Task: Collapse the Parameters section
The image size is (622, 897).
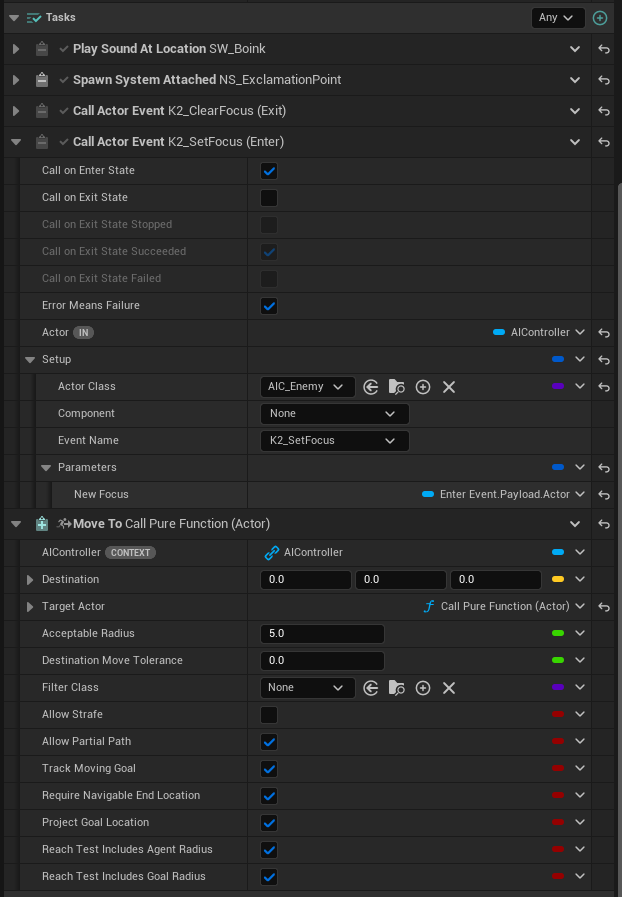Action: pyautogui.click(x=46, y=467)
